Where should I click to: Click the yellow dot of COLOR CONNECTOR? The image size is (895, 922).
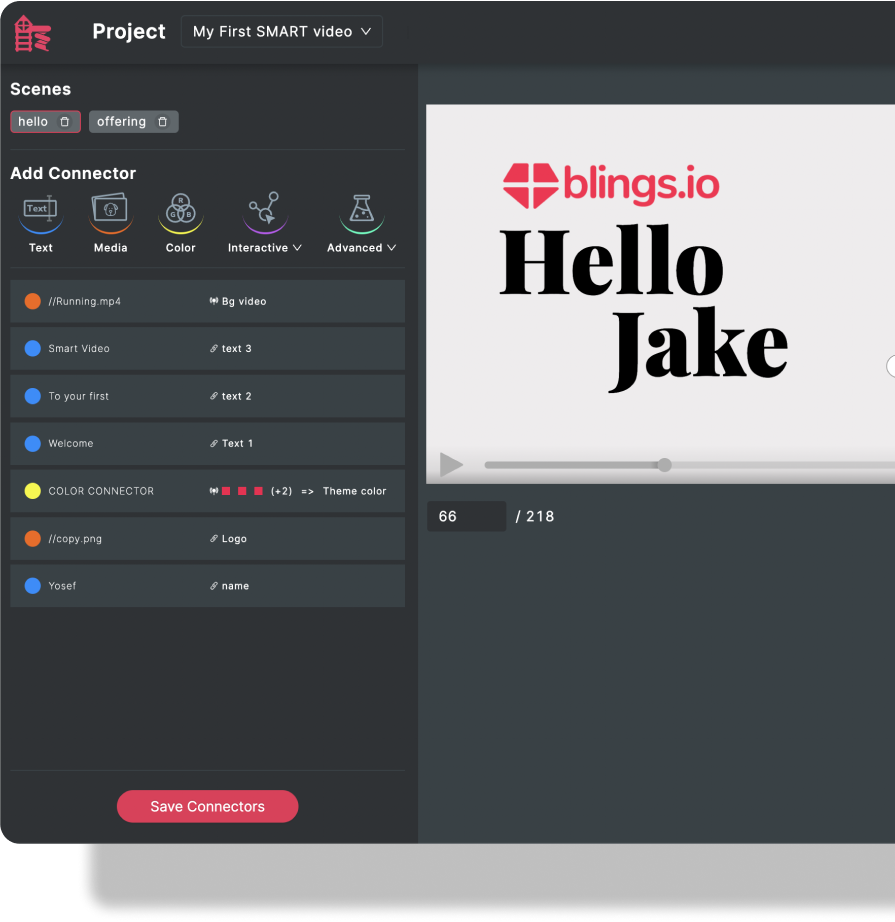[33, 490]
